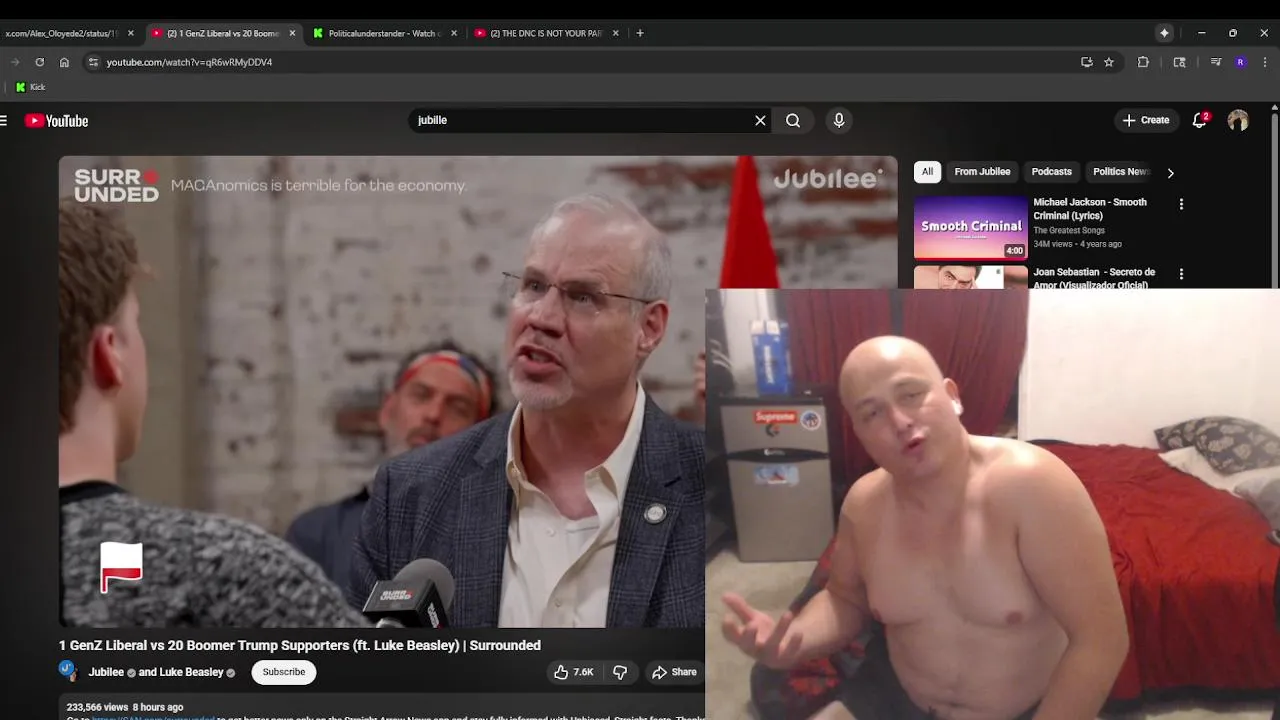Click the address bar URL

[189, 62]
